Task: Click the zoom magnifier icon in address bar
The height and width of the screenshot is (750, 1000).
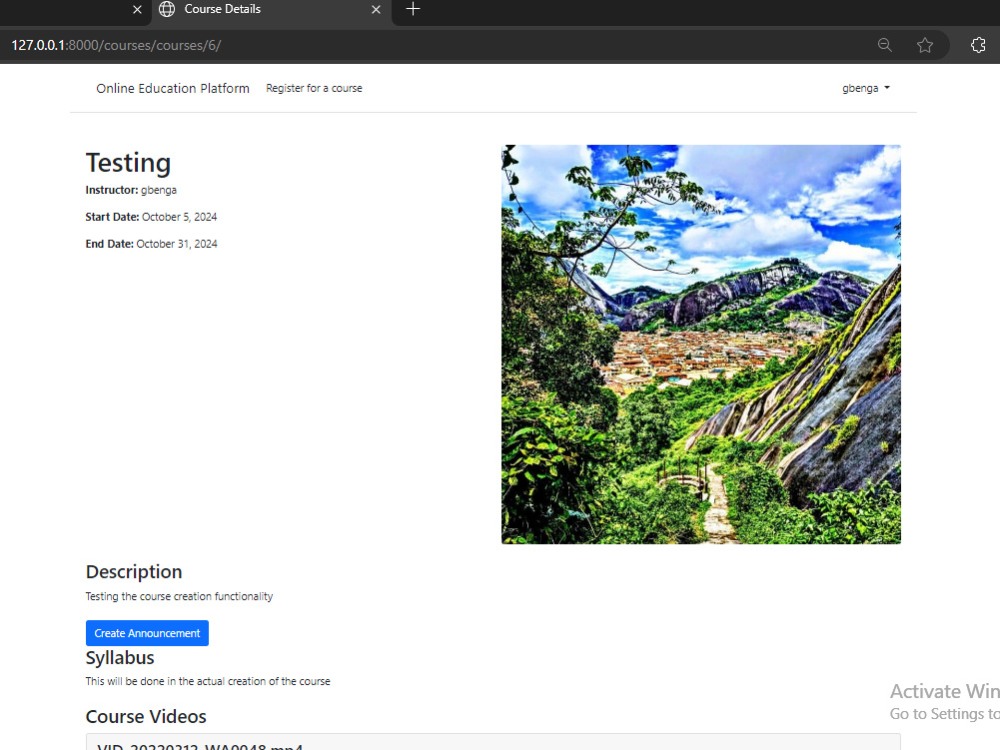Action: click(x=885, y=45)
